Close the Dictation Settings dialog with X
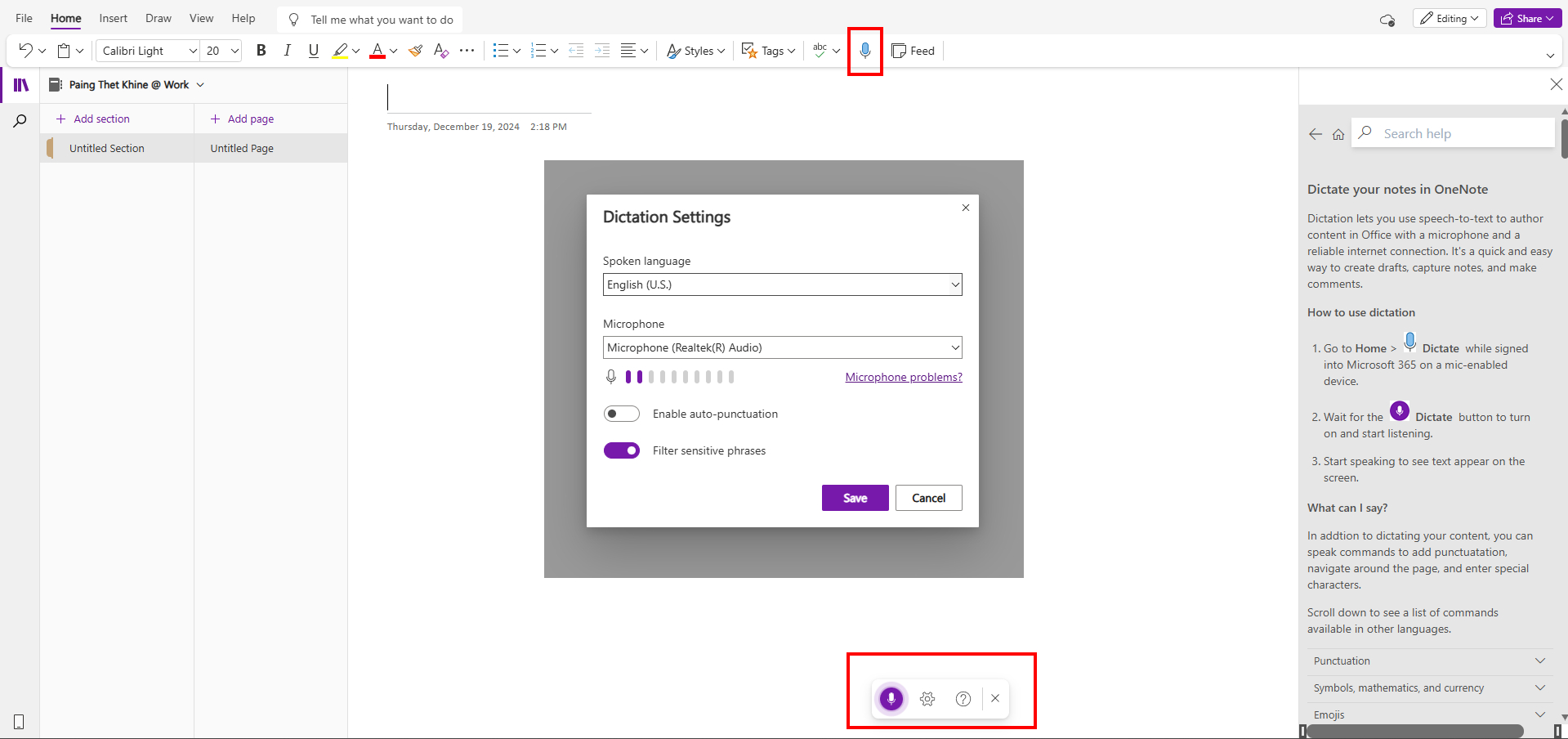The image size is (1568, 739). tap(966, 208)
